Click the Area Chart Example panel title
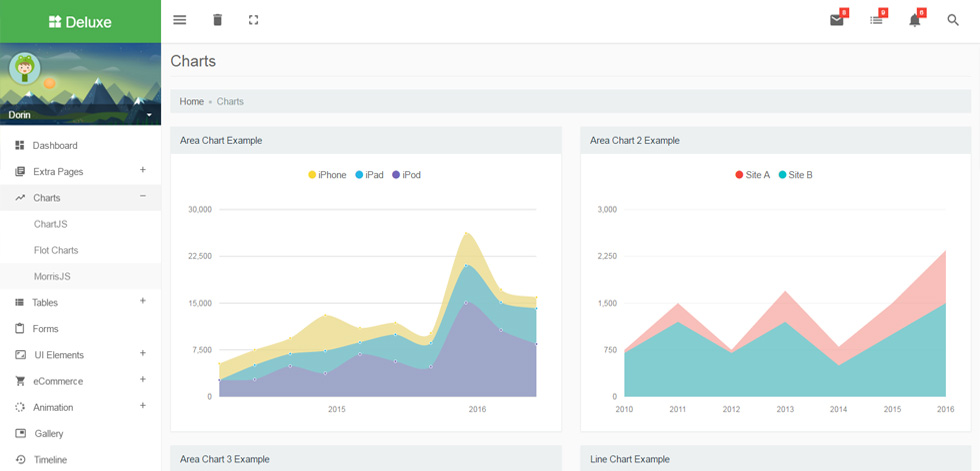This screenshot has width=980, height=471. [x=221, y=141]
